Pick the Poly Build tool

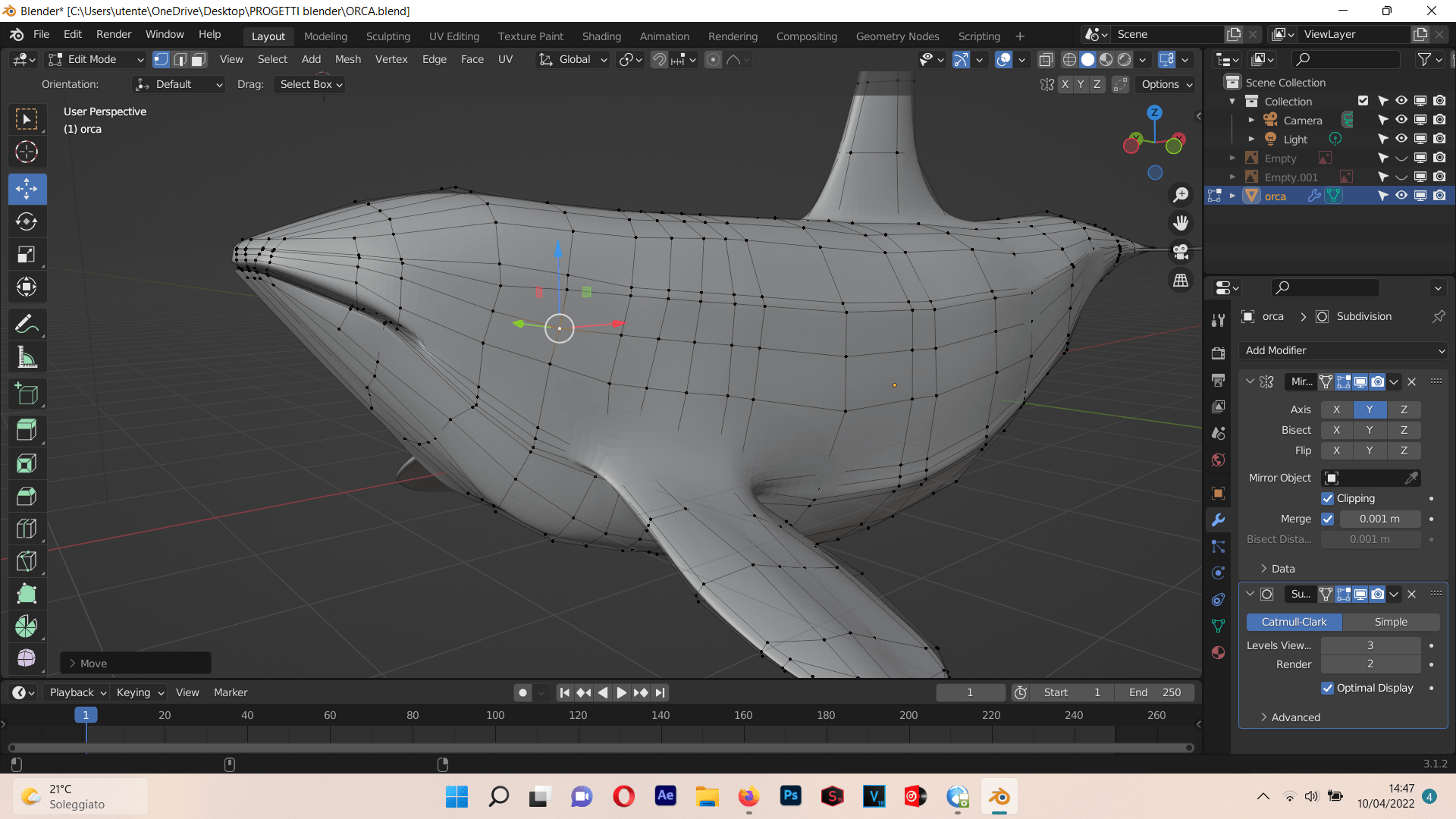tap(27, 594)
